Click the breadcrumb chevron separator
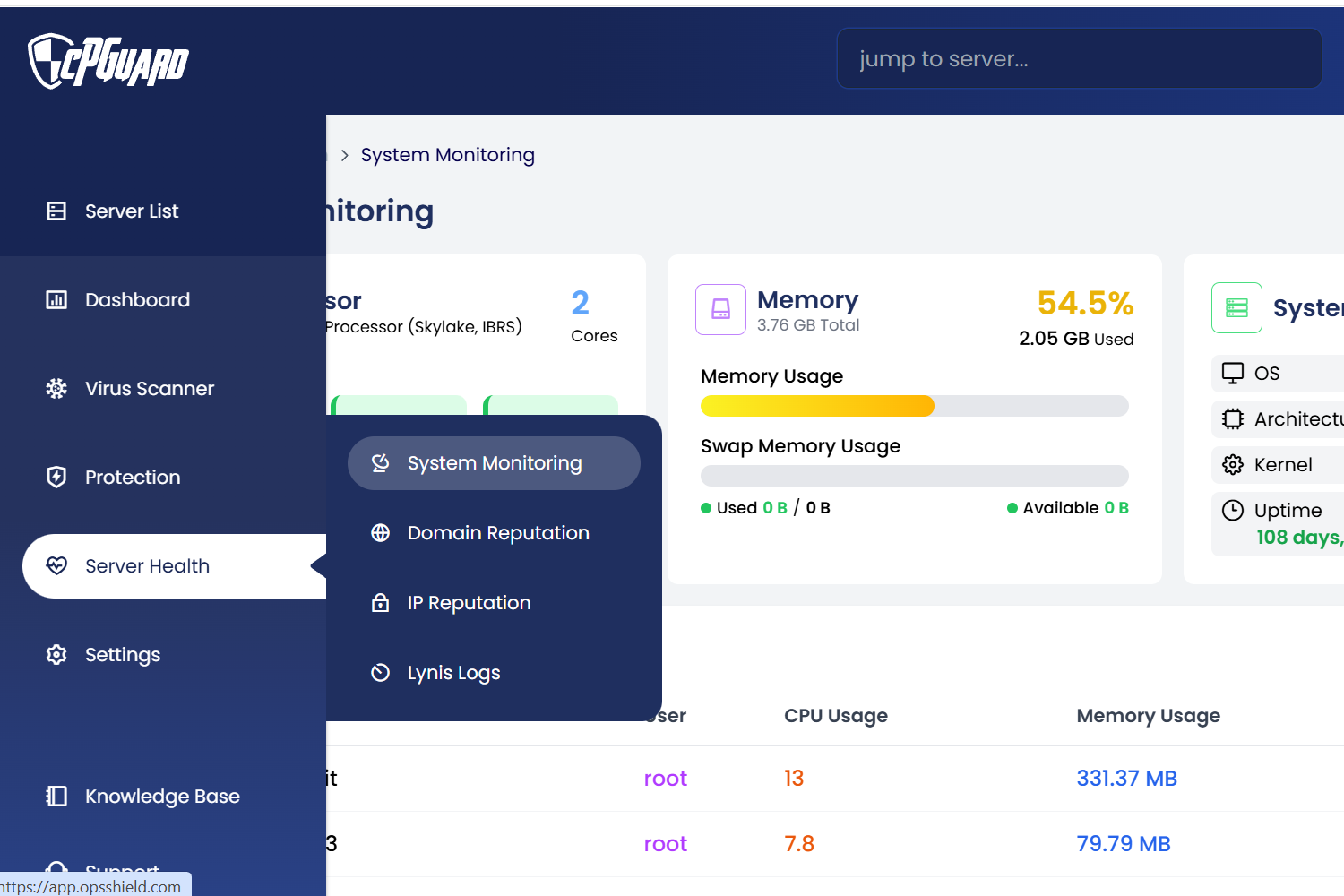 344,155
